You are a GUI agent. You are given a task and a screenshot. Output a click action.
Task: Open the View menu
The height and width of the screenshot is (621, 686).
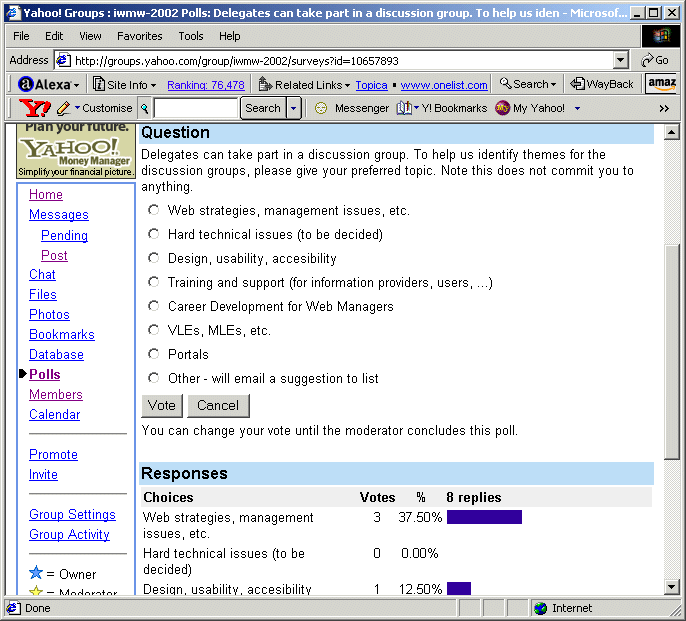90,36
